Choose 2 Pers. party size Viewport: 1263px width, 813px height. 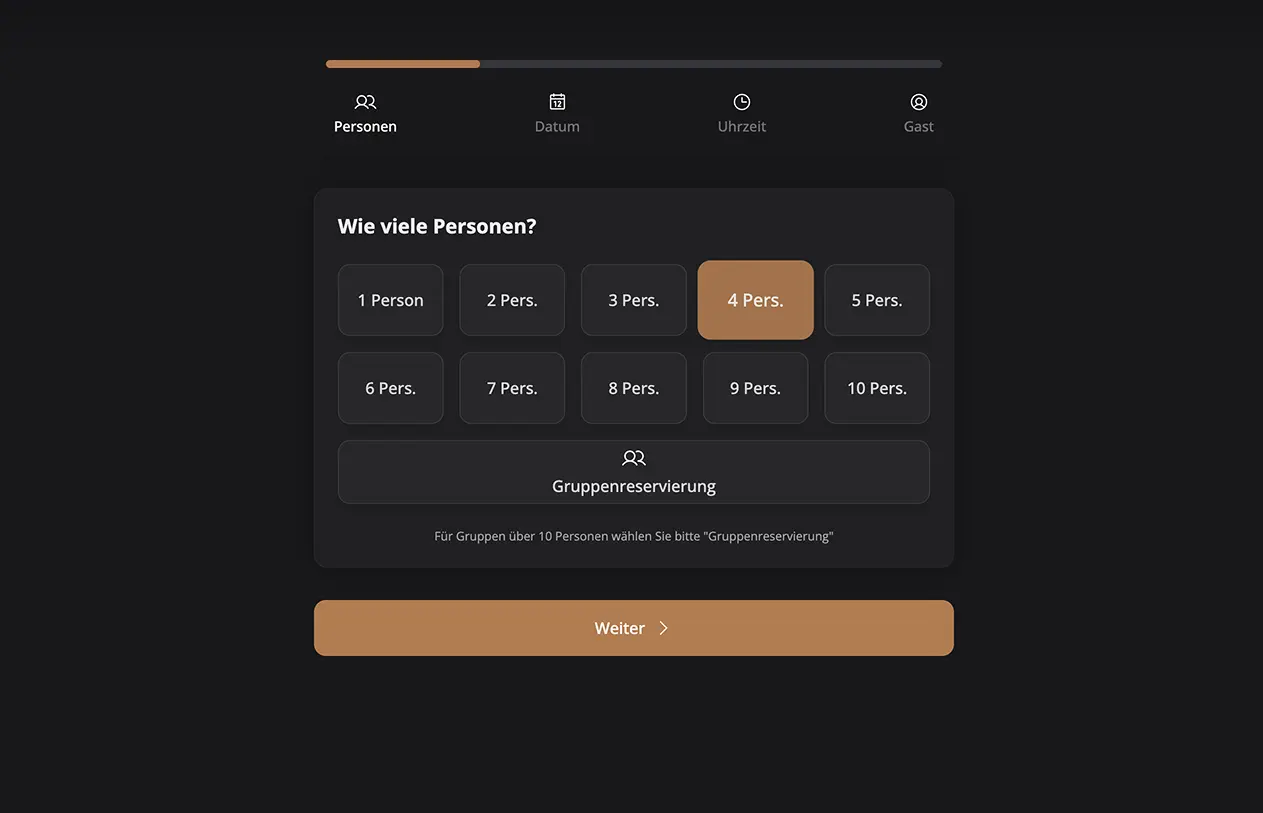tap(512, 300)
